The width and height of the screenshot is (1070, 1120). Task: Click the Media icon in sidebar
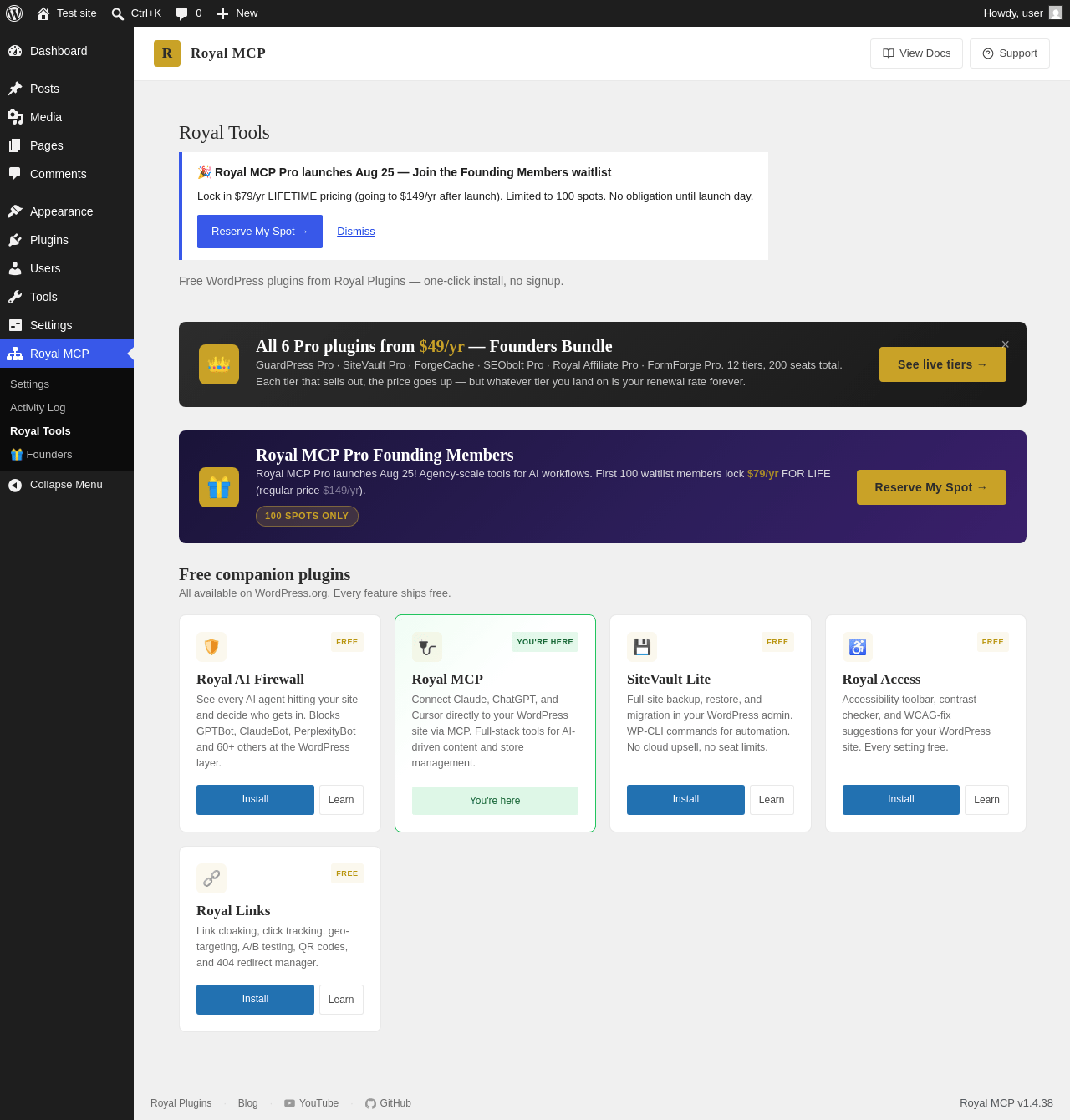click(15, 117)
